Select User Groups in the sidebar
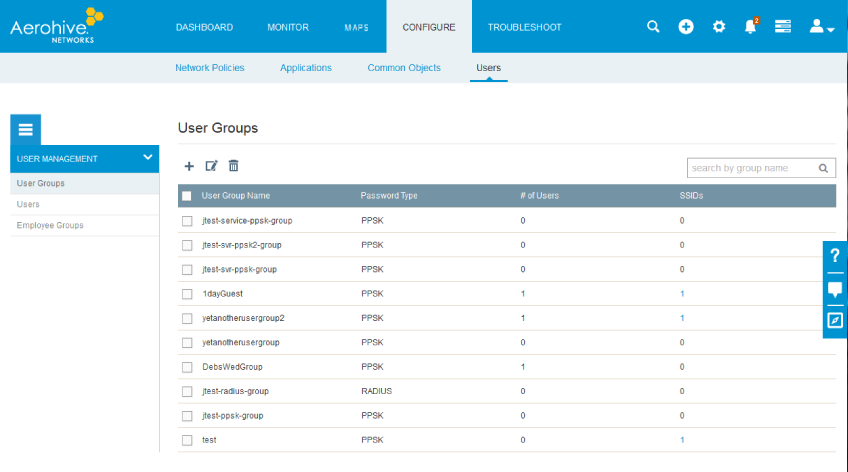The width and height of the screenshot is (848, 472). (x=84, y=183)
